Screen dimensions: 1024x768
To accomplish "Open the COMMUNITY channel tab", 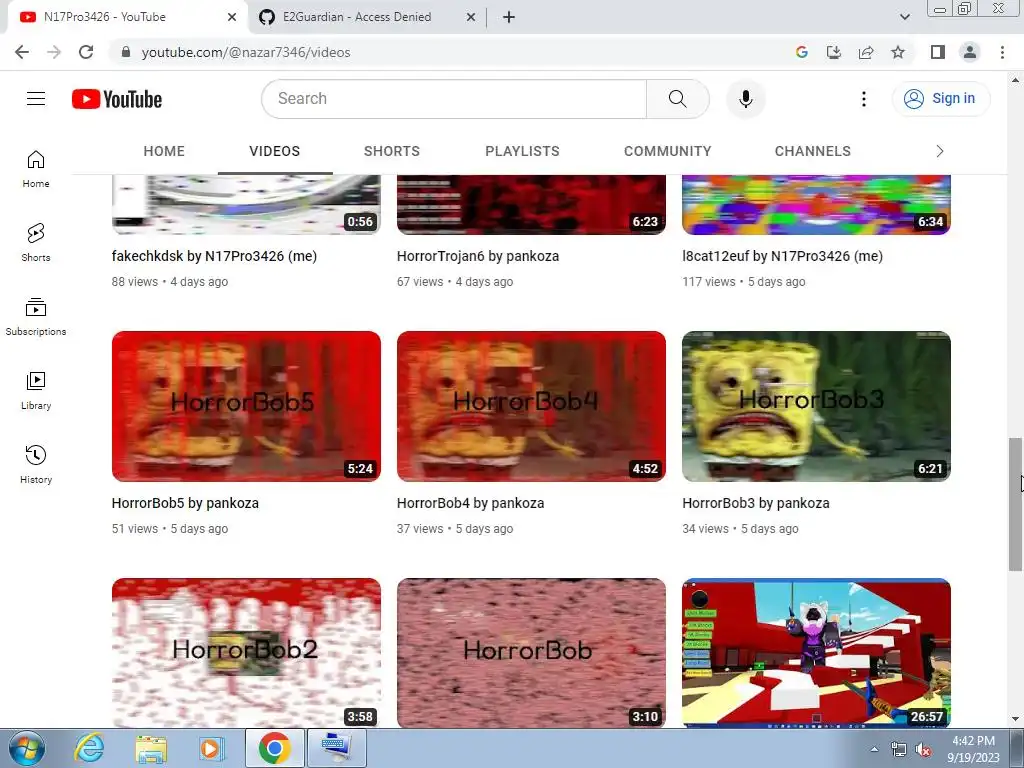I will click(x=667, y=152).
